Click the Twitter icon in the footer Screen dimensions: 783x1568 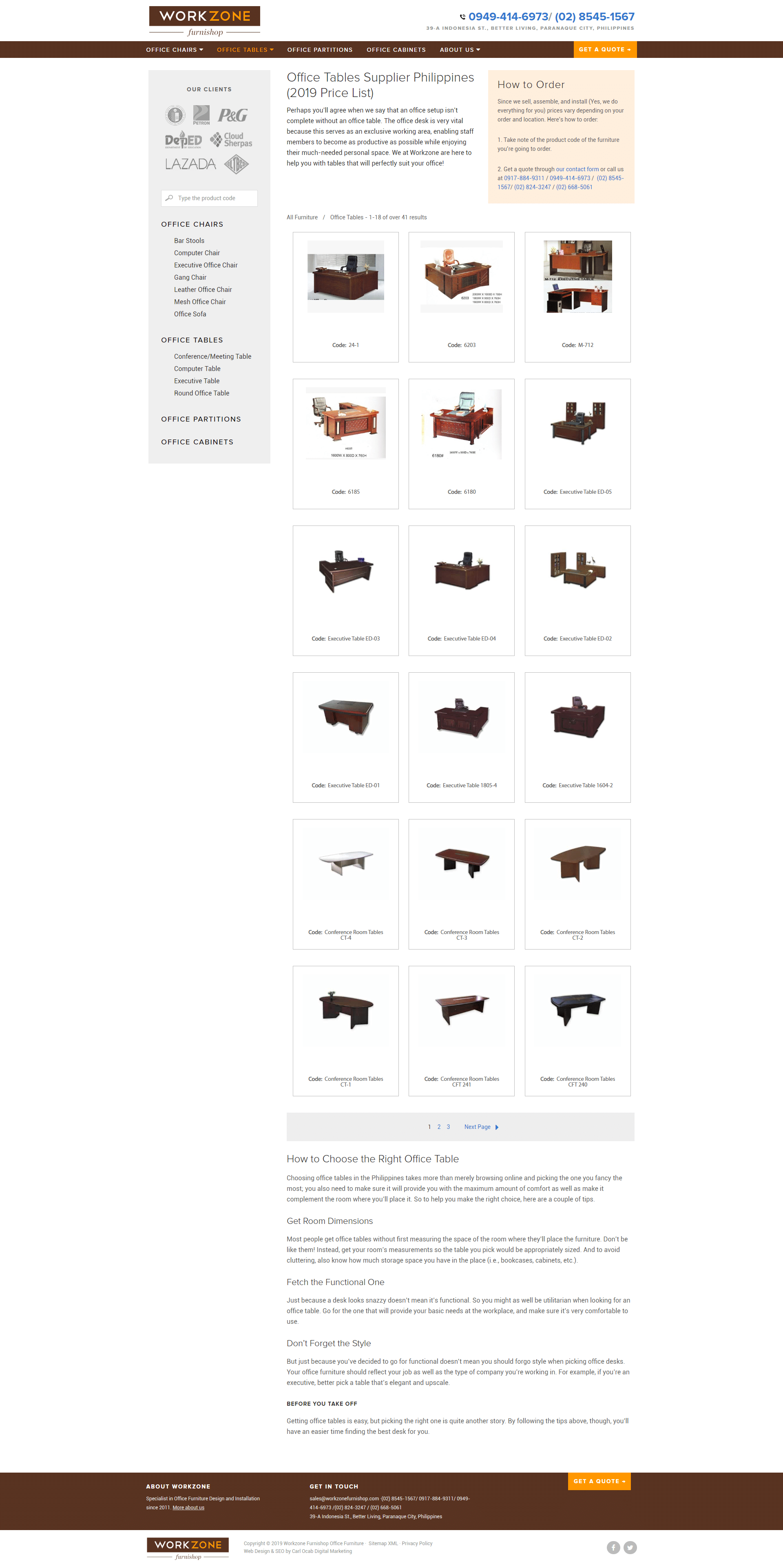tap(630, 1547)
